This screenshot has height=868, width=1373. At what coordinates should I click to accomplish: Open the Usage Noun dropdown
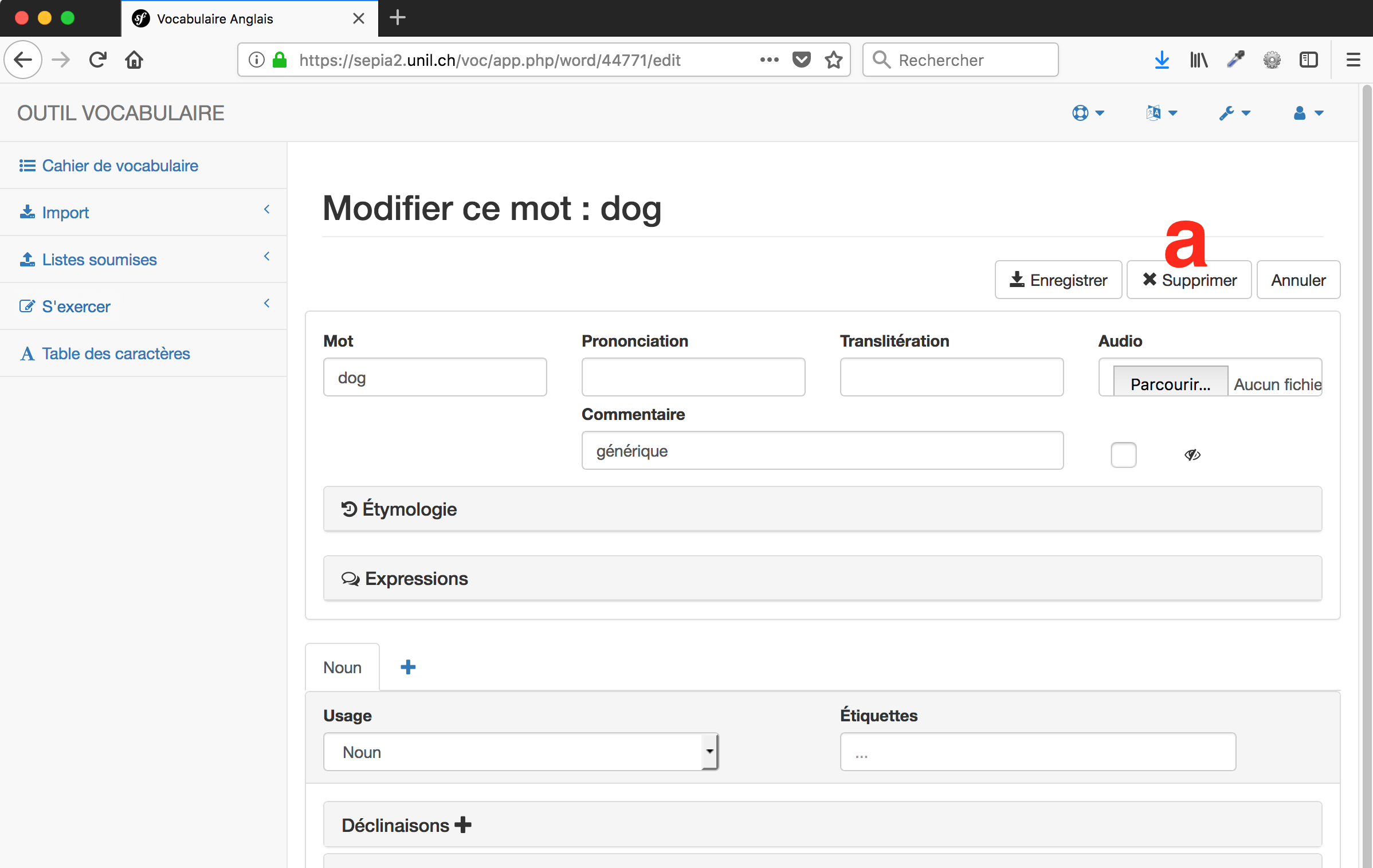520,752
